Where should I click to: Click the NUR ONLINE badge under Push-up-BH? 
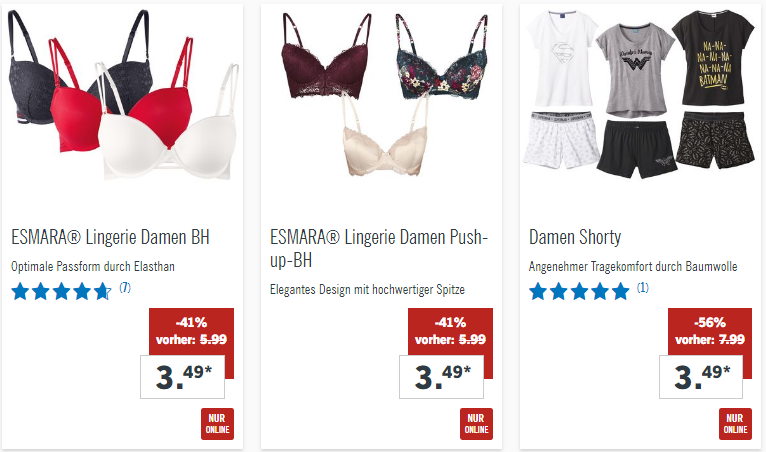pos(476,424)
